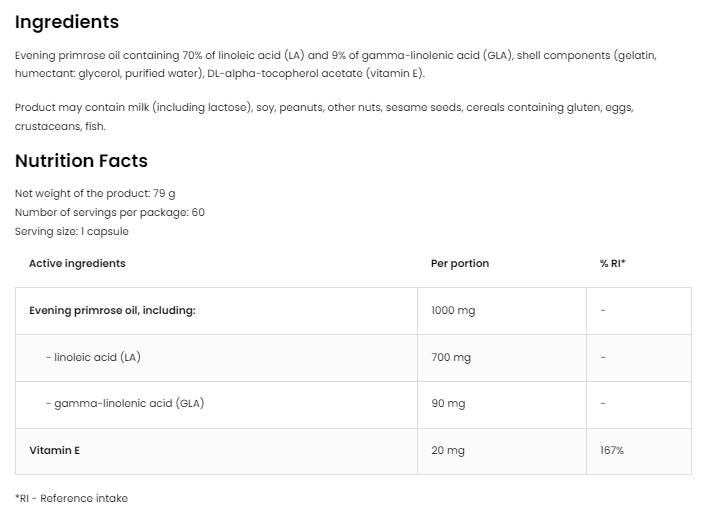Click the Per portion column header

point(460,263)
